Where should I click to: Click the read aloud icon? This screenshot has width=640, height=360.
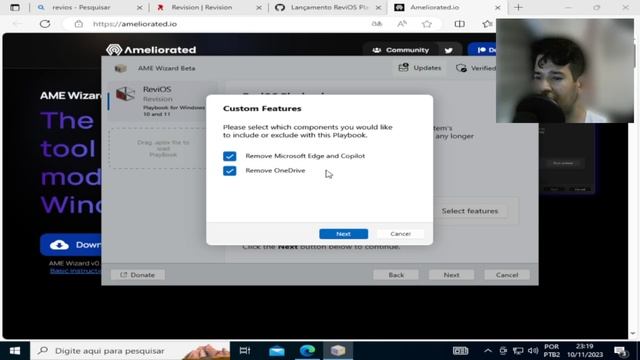pos(402,24)
